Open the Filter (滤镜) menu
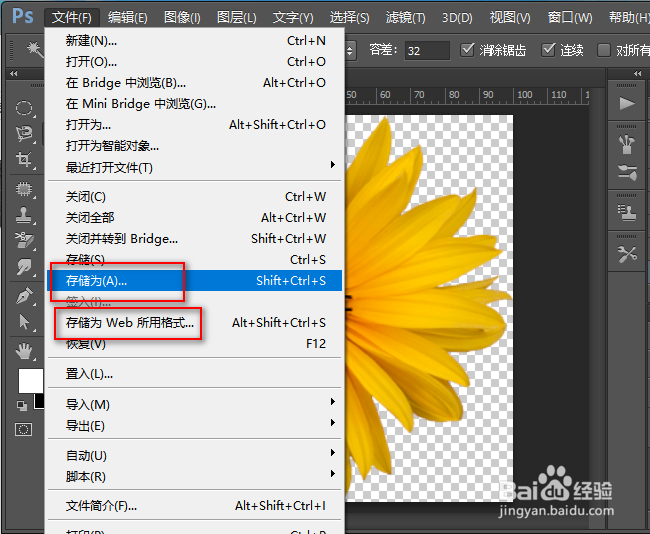Viewport: 650px width, 534px height. pos(405,17)
